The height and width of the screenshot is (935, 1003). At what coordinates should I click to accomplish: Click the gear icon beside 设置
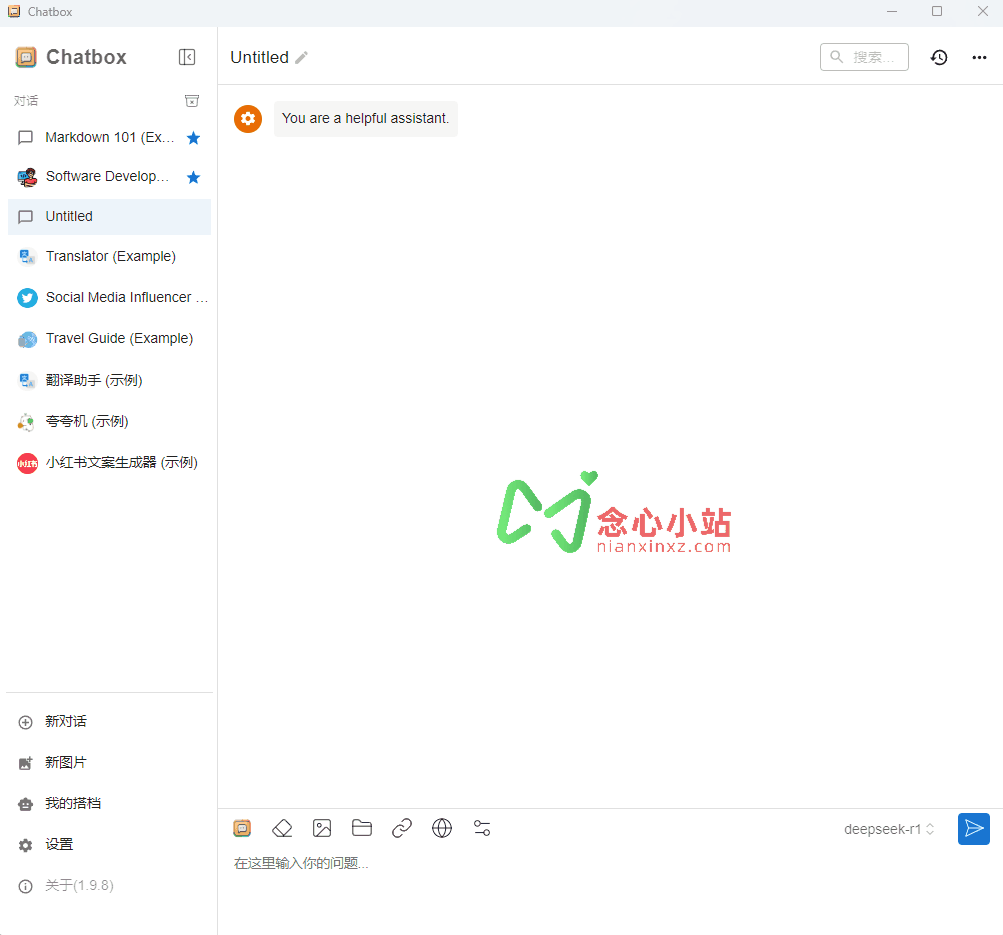pyautogui.click(x=26, y=845)
